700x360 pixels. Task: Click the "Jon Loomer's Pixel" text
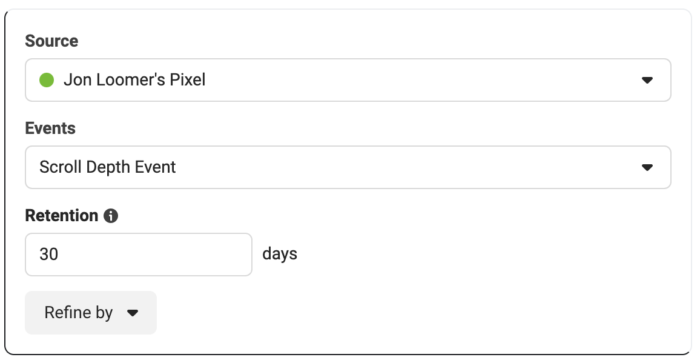point(134,80)
